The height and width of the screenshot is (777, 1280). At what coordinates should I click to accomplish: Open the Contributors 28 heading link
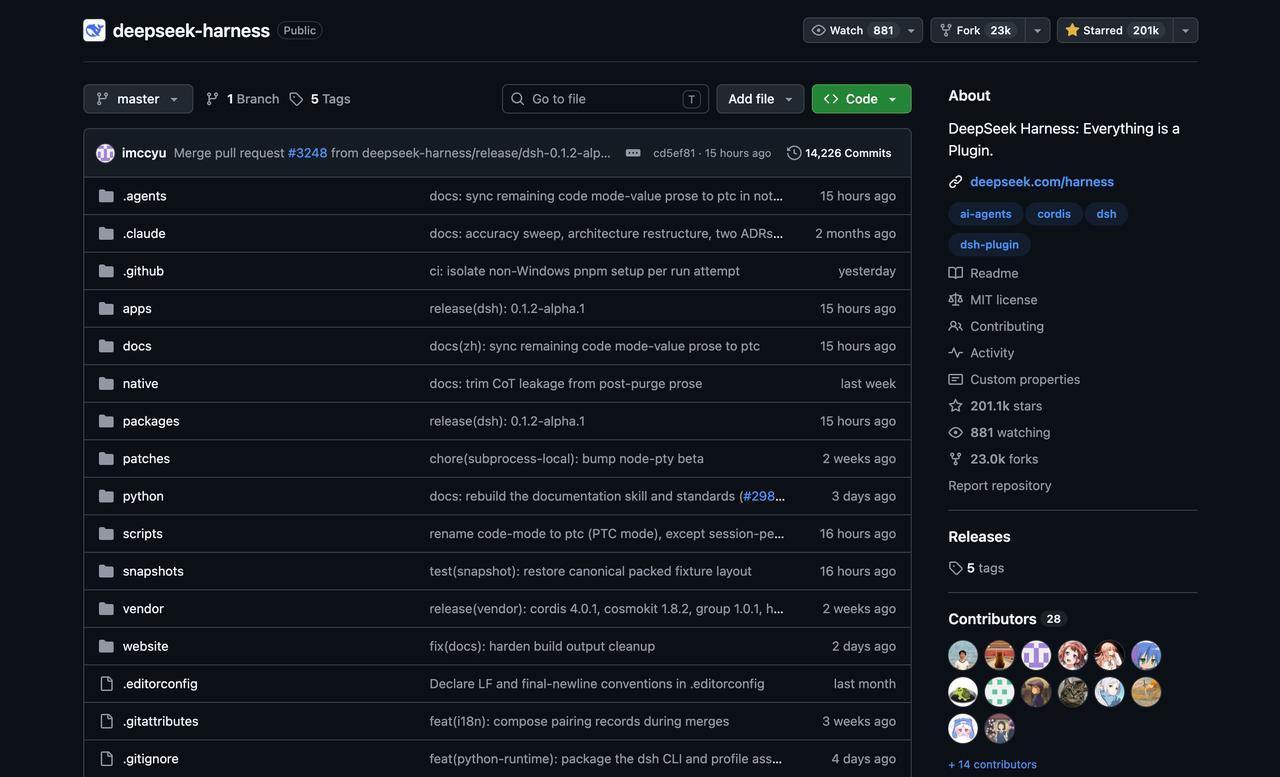1008,619
